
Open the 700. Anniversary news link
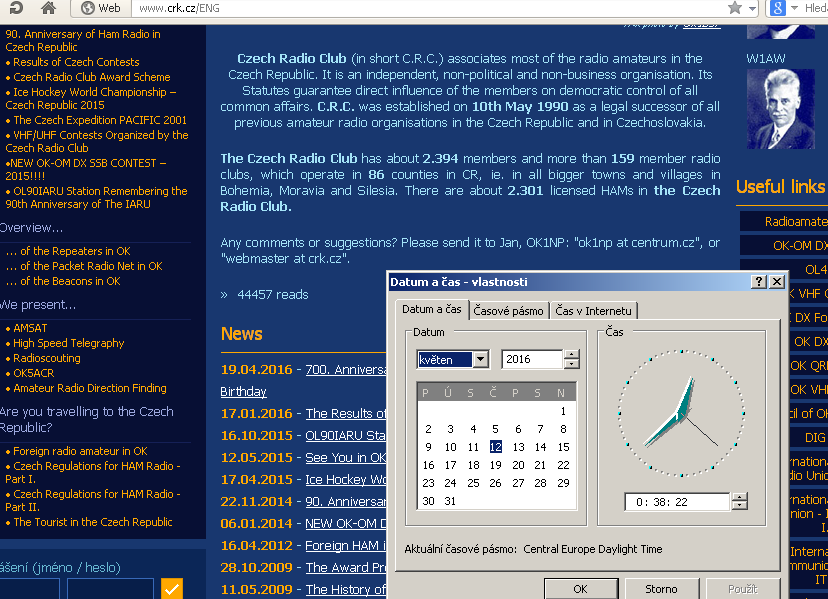(346, 369)
